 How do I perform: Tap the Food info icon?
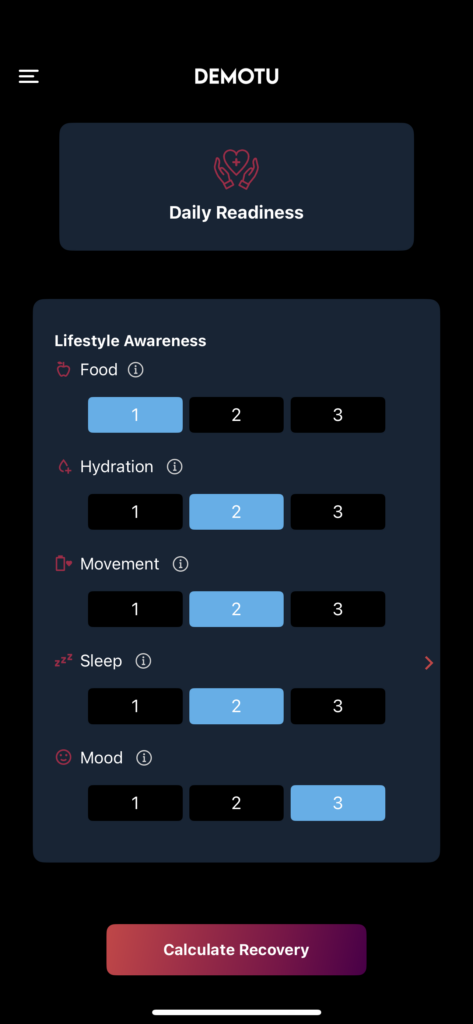pyautogui.click(x=135, y=370)
